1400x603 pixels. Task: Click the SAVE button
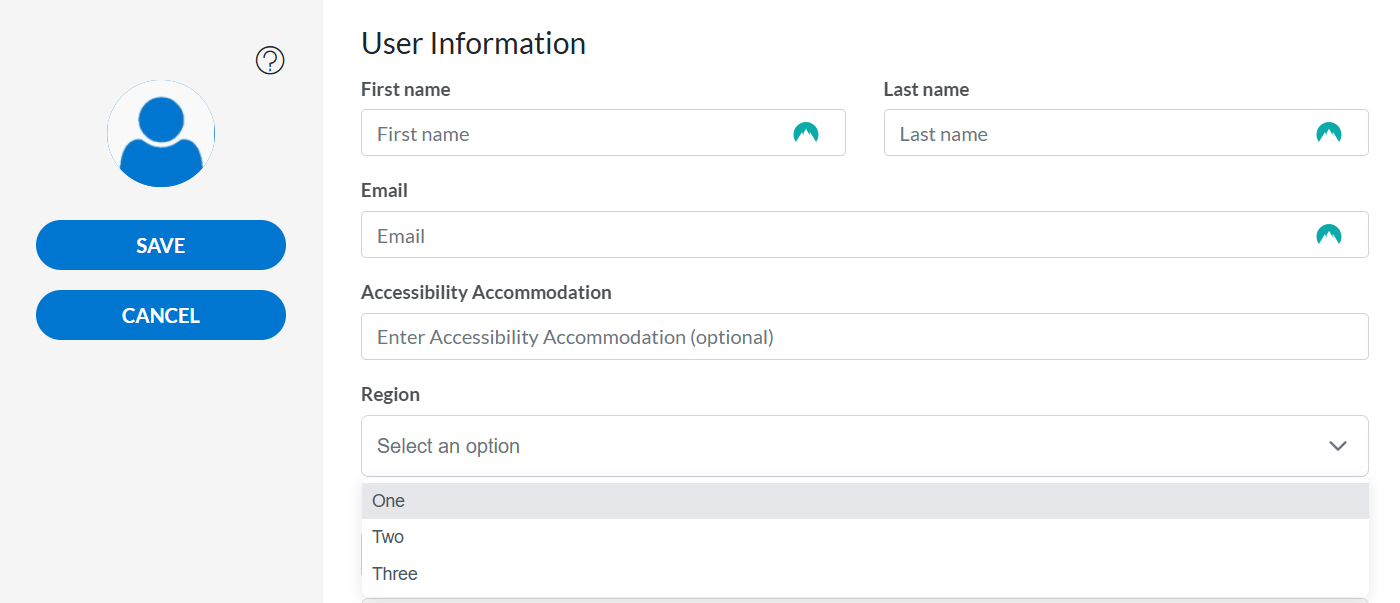(161, 245)
